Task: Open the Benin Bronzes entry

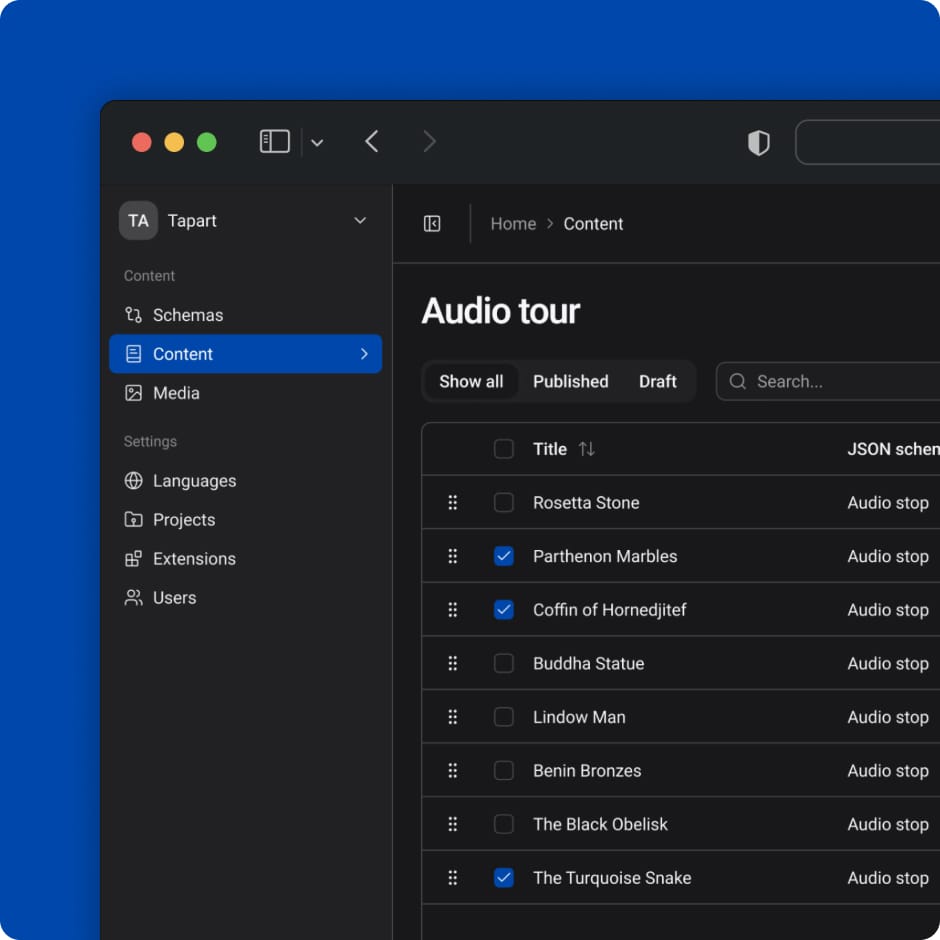Action: (587, 770)
